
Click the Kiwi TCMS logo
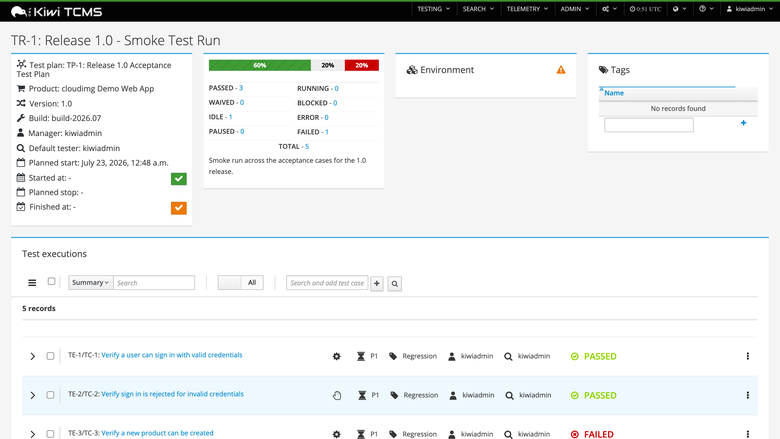[x=56, y=11]
